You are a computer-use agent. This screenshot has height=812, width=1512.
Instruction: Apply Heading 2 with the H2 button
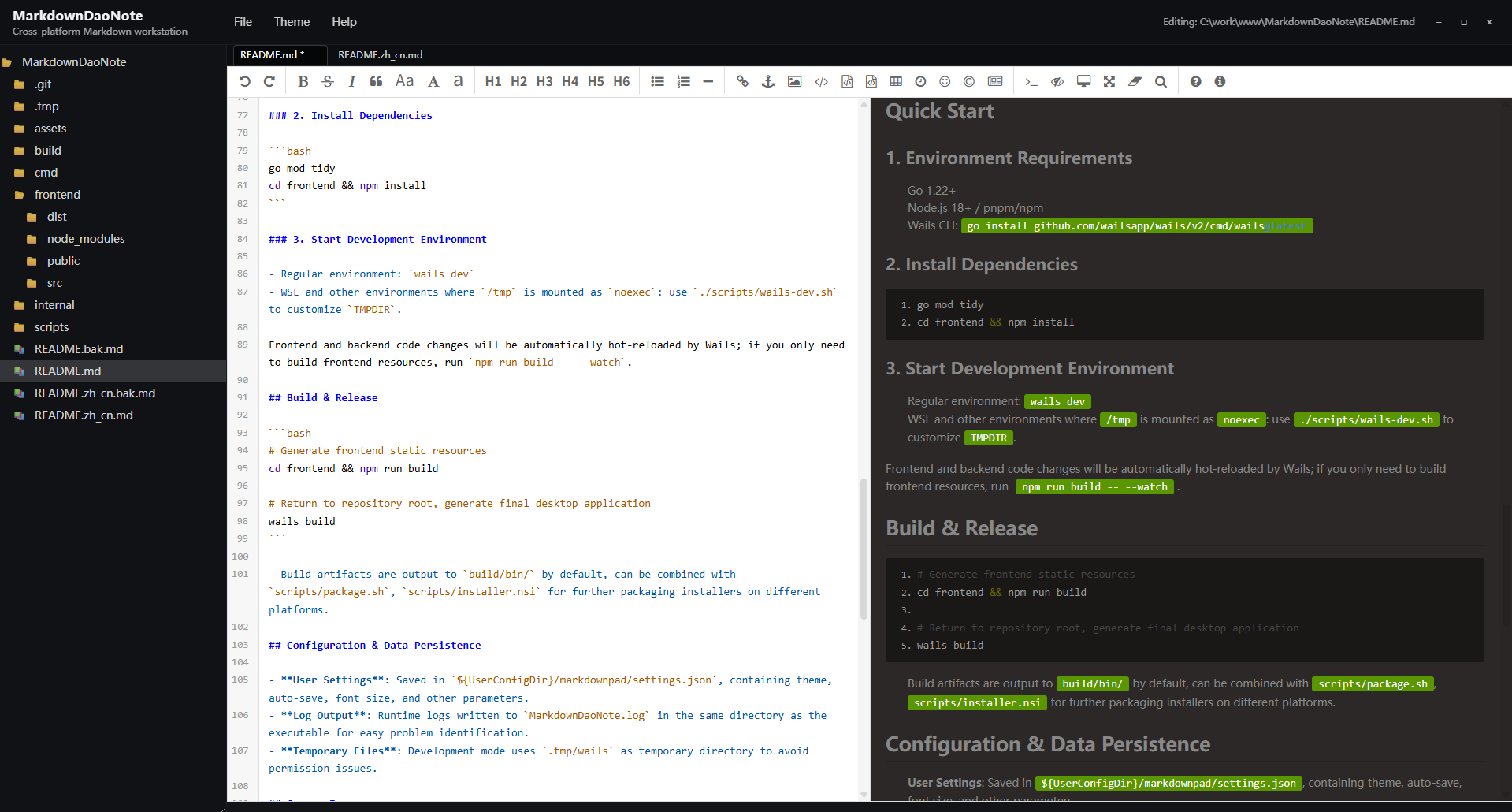[x=518, y=81]
